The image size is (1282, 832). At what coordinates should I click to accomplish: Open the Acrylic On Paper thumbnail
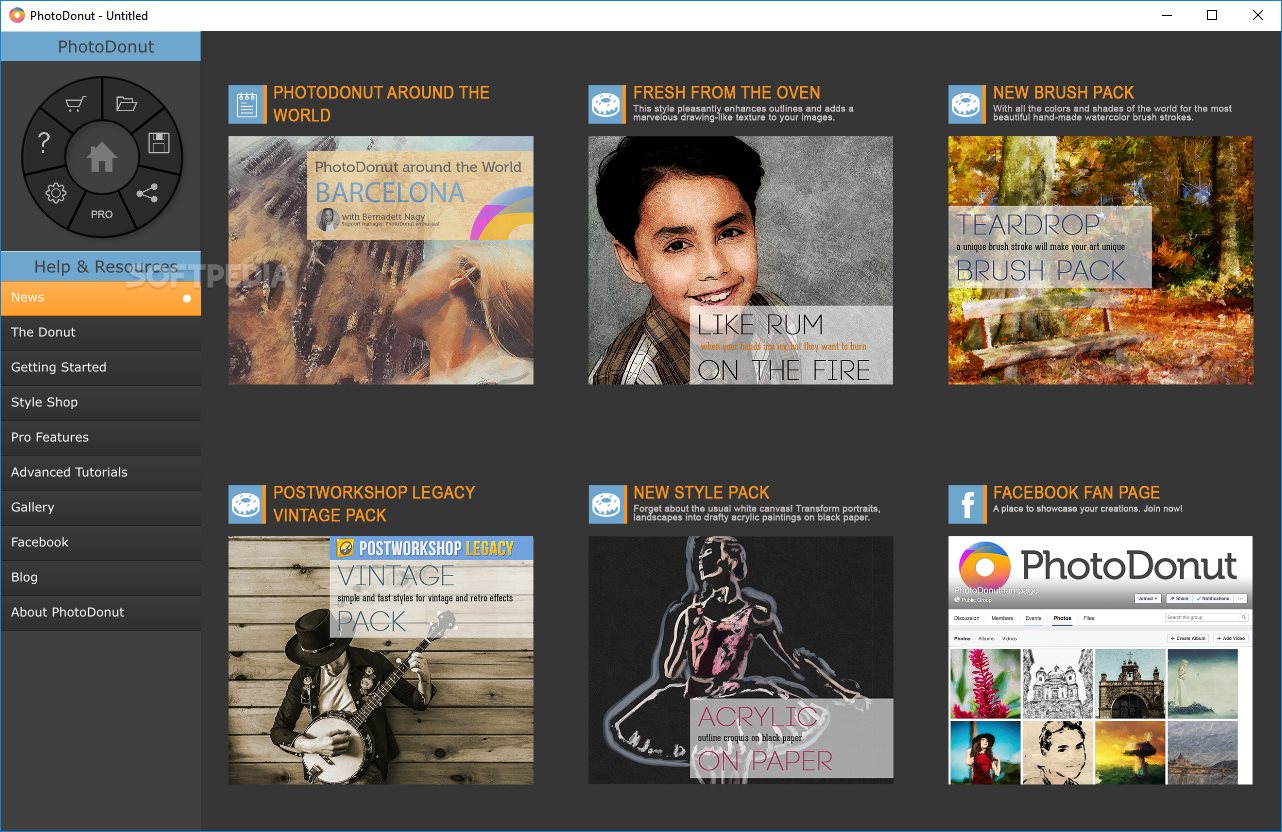tap(741, 660)
